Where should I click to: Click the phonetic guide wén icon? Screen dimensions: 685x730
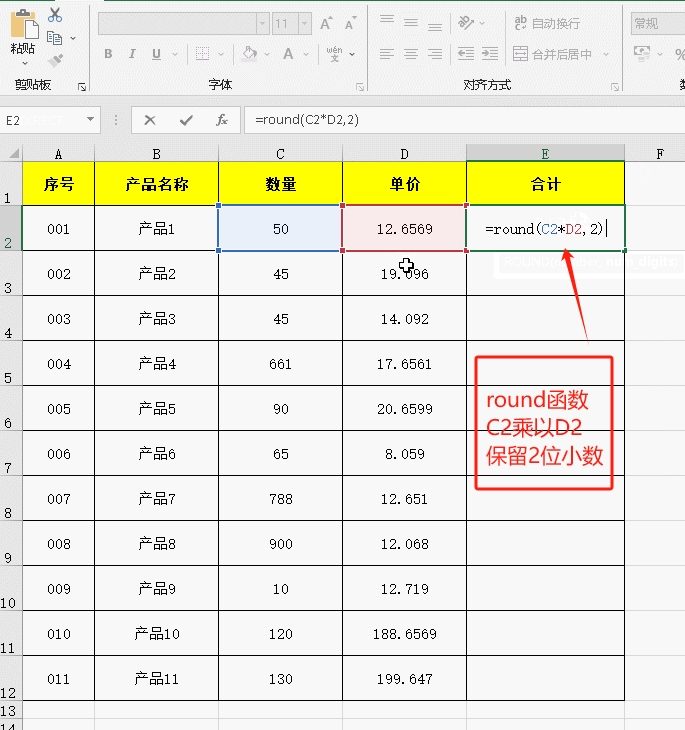(x=334, y=54)
